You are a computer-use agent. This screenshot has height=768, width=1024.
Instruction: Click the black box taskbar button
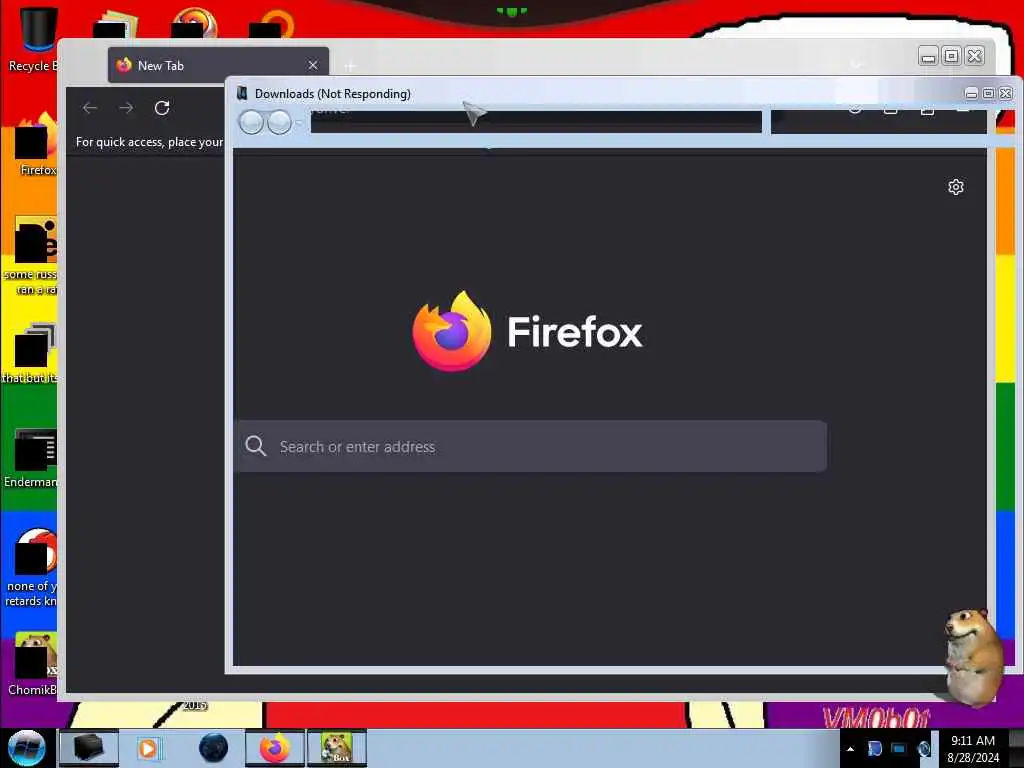point(89,748)
